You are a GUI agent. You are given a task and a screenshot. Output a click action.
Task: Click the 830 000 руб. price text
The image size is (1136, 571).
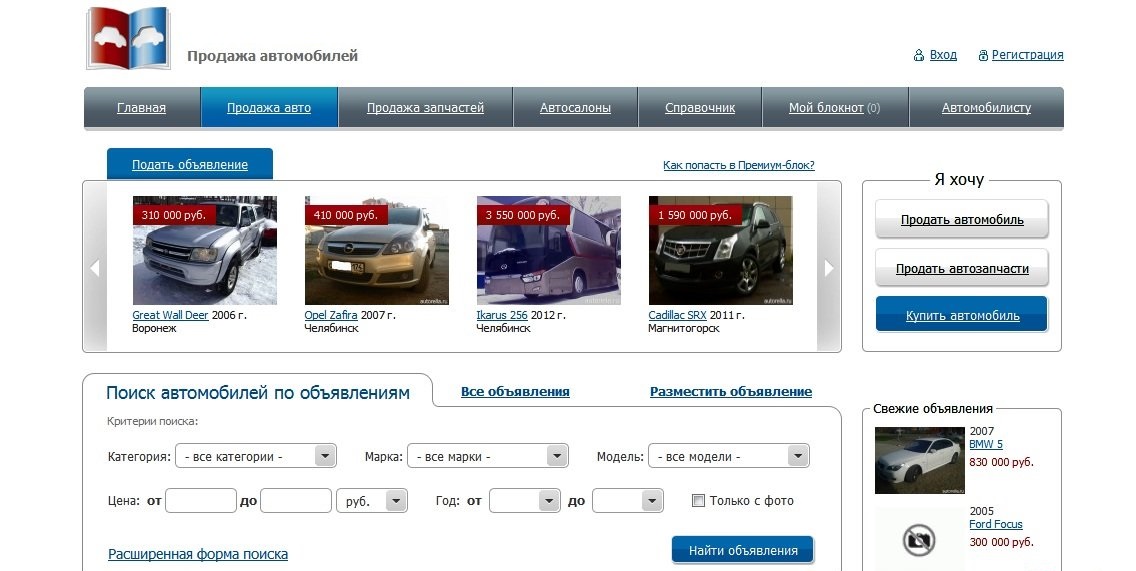(x=1001, y=462)
